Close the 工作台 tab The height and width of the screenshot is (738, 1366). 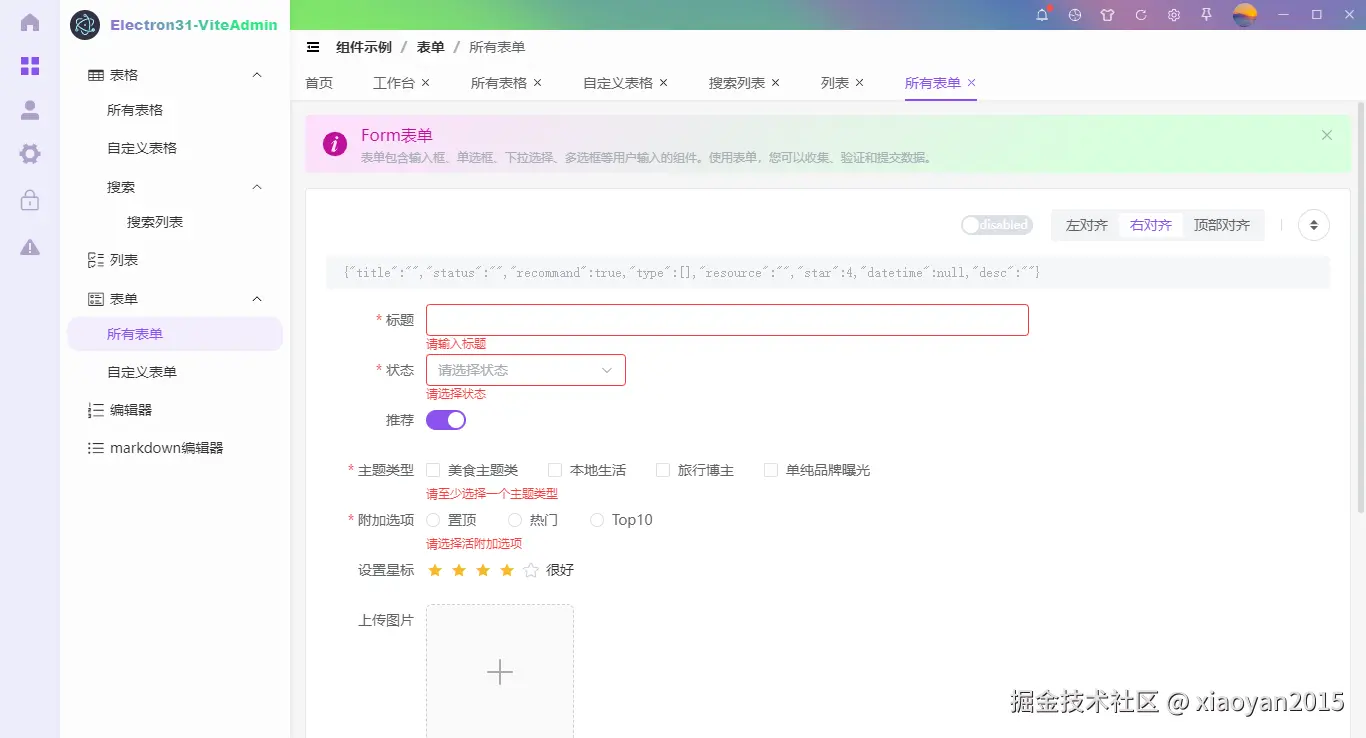pyautogui.click(x=426, y=83)
